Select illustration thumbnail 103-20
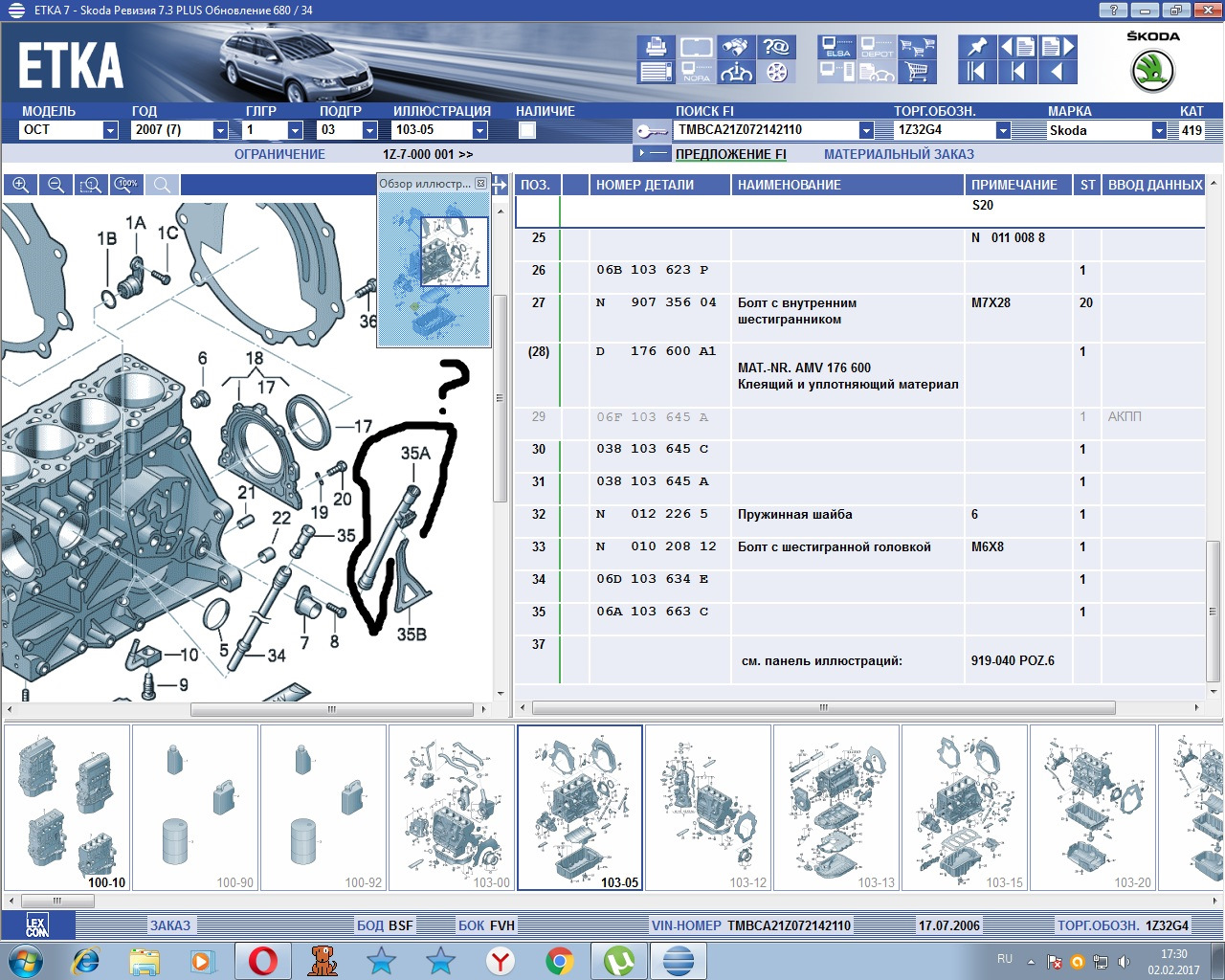The image size is (1225, 980). tap(1093, 808)
